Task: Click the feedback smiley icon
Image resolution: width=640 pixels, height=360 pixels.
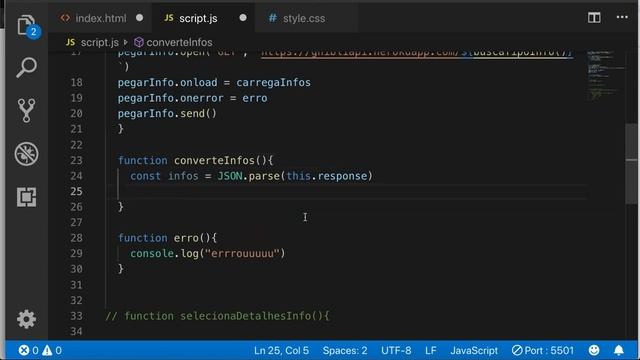Action: pos(594,350)
